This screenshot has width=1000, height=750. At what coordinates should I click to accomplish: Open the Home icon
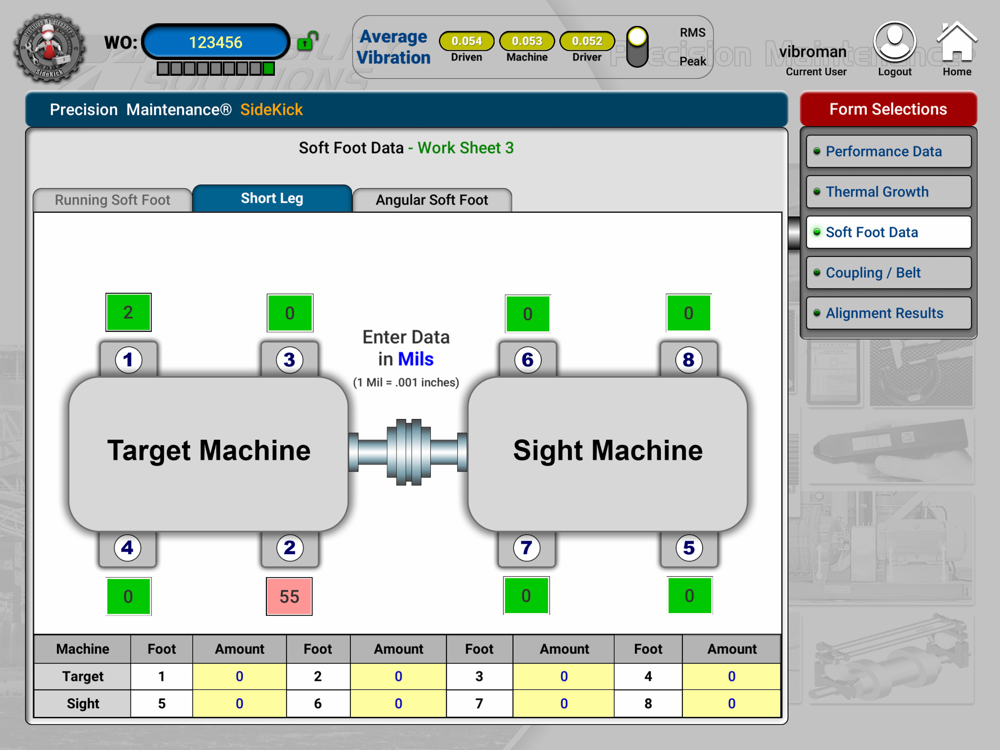click(x=957, y=42)
